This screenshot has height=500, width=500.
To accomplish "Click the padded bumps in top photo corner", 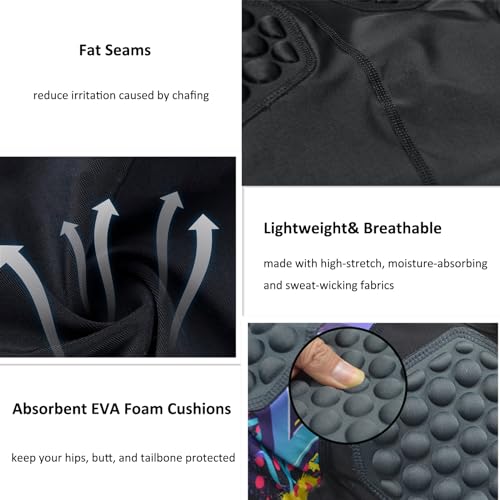I will pyautogui.click(x=267, y=50).
